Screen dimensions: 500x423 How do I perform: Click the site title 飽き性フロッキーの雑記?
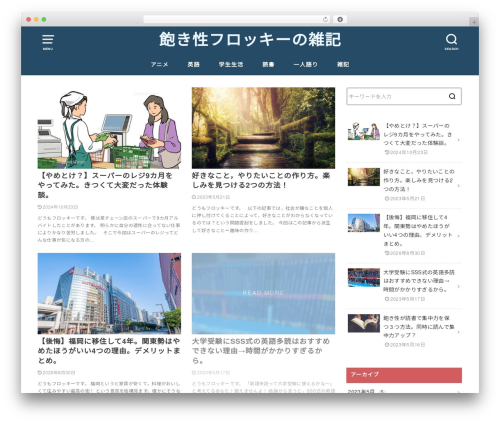[x=250, y=39]
